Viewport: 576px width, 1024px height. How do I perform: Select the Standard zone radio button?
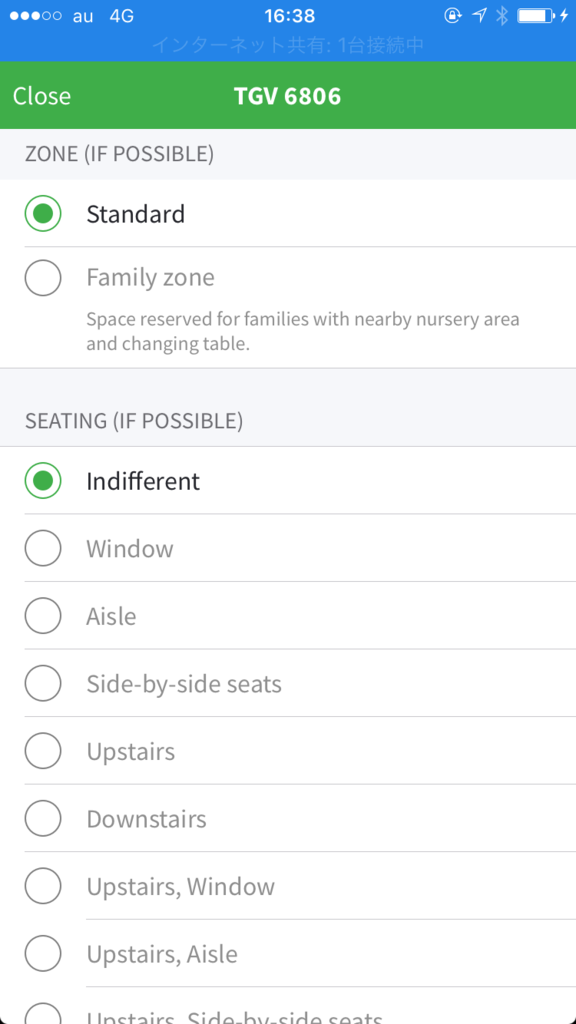click(x=43, y=214)
